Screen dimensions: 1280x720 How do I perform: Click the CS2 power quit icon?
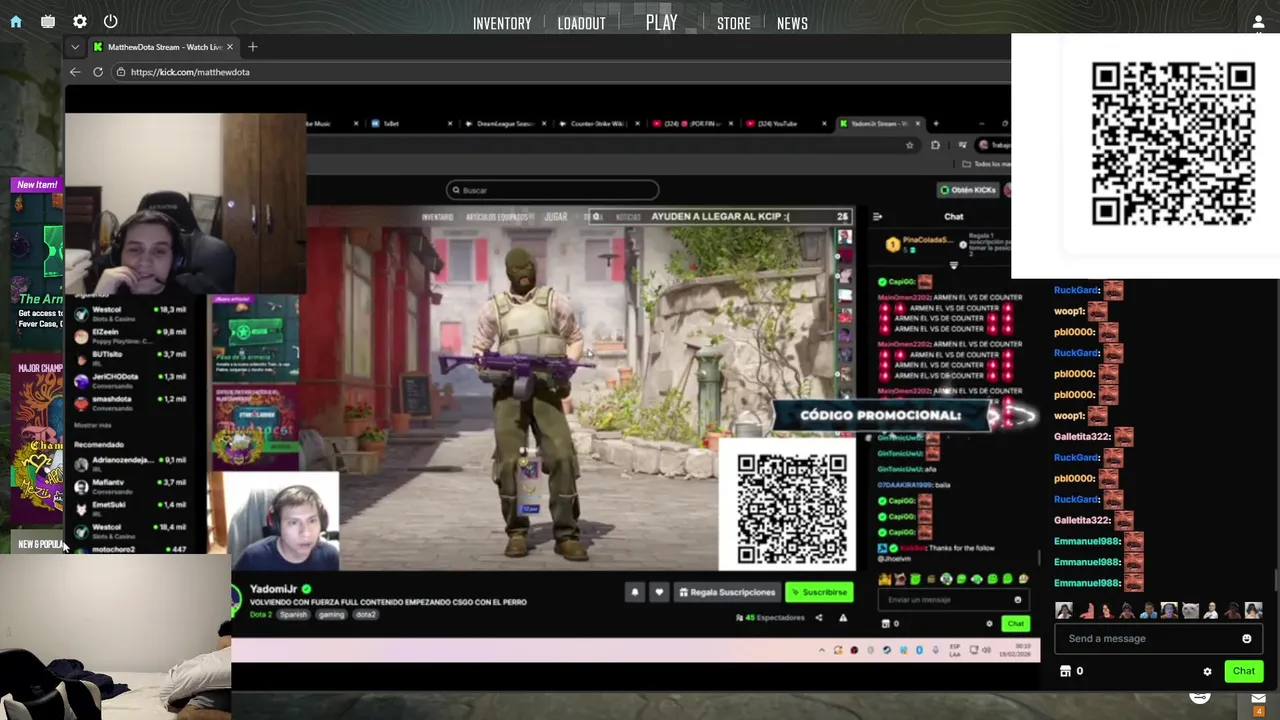tap(111, 21)
